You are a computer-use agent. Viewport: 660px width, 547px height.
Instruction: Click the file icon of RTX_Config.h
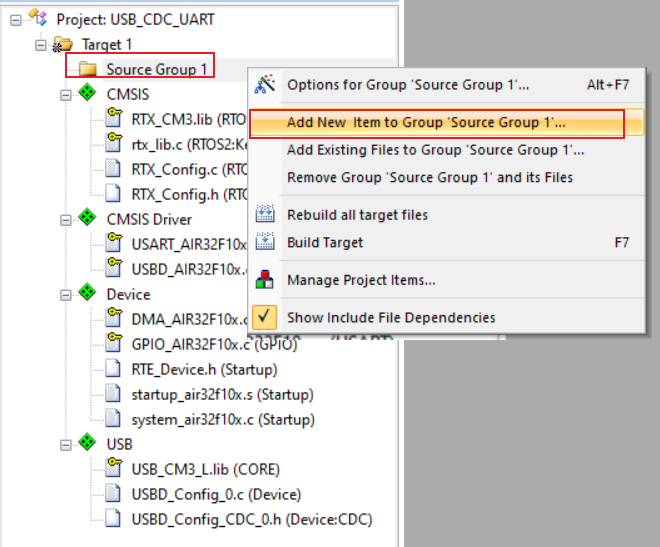113,194
